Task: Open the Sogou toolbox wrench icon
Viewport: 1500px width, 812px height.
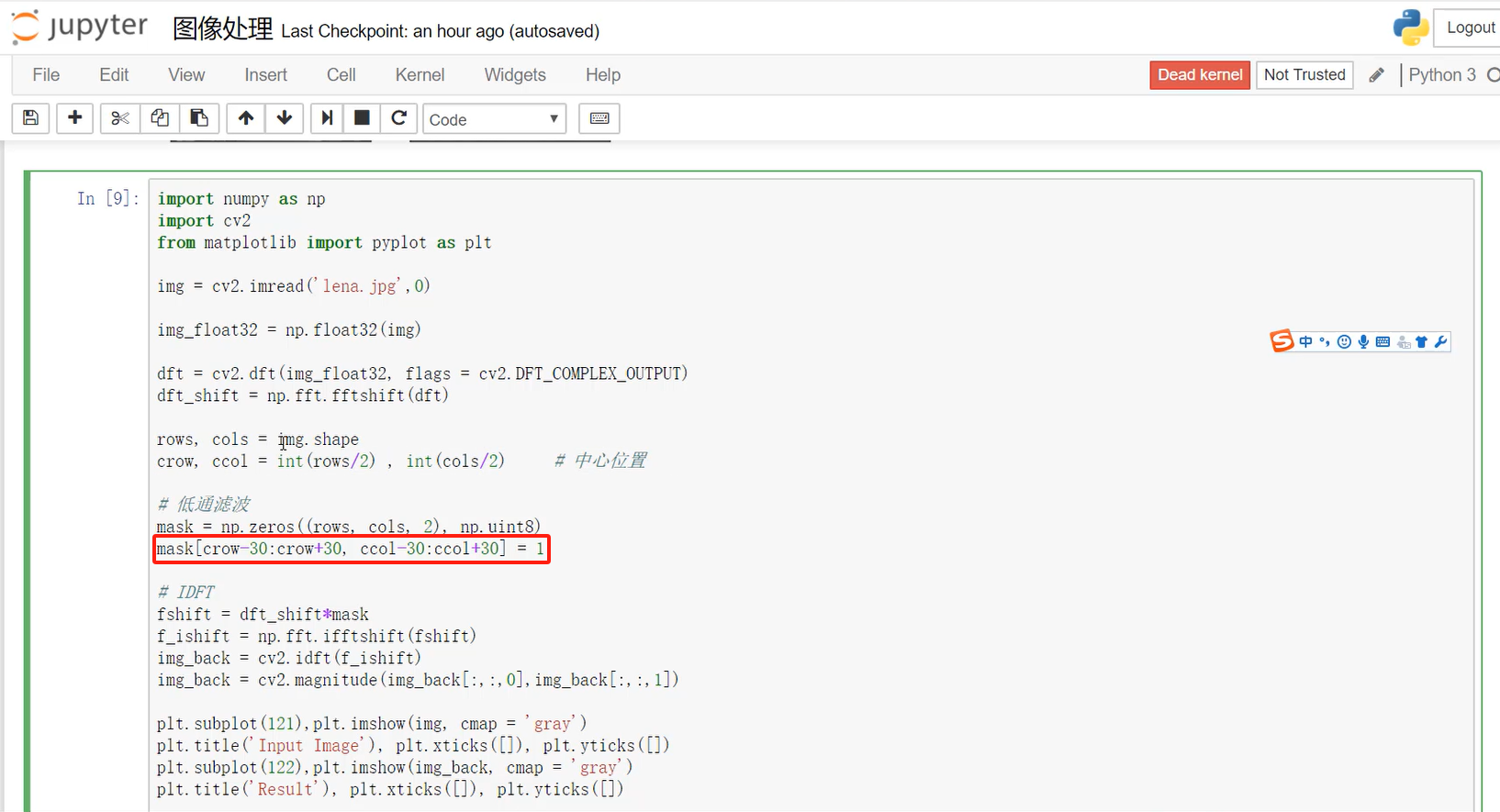Action: pos(1440,342)
